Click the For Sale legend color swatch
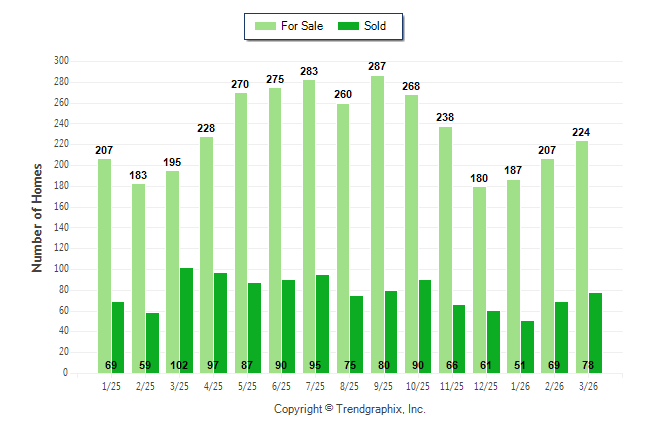Viewport: 646px width, 434px height. tap(266, 25)
